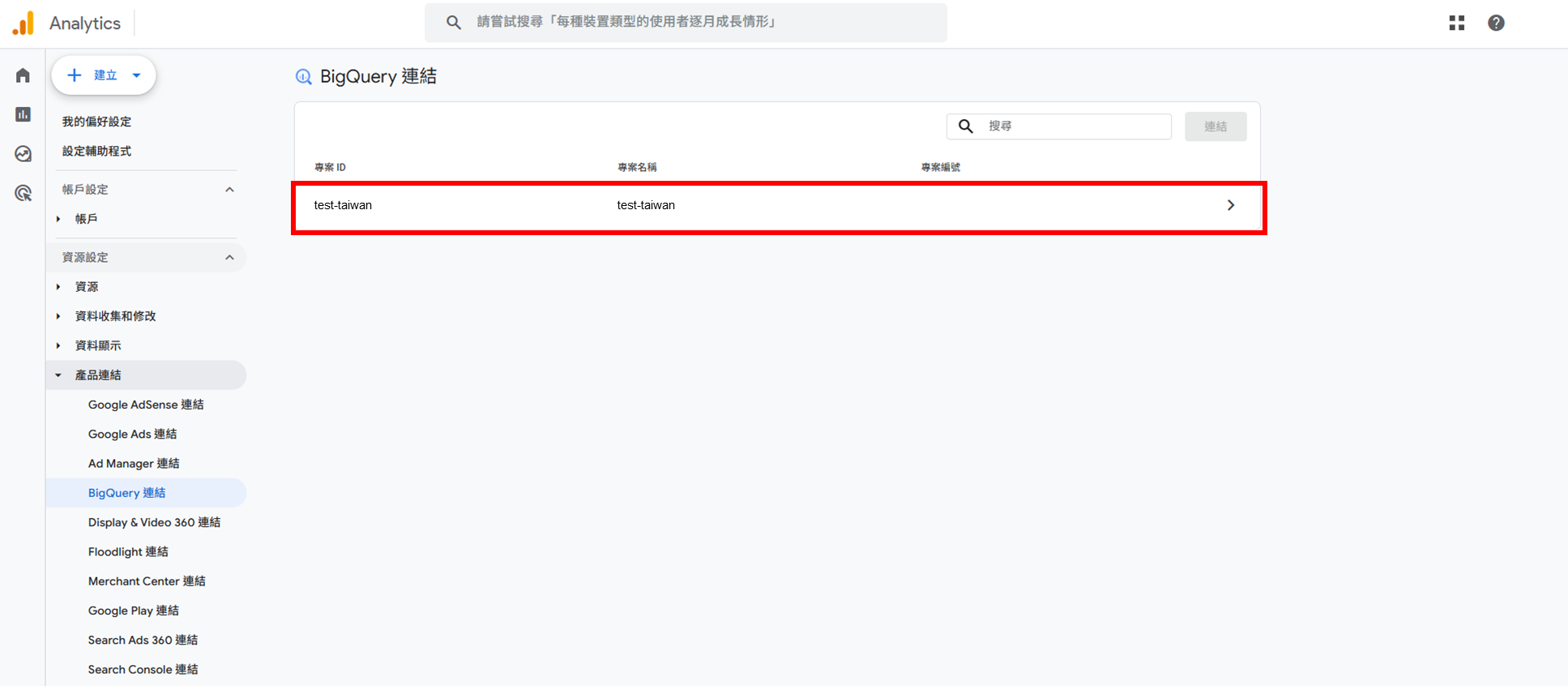The image size is (1568, 686).
Task: Focus the top Analytics search bar
Action: tap(685, 22)
